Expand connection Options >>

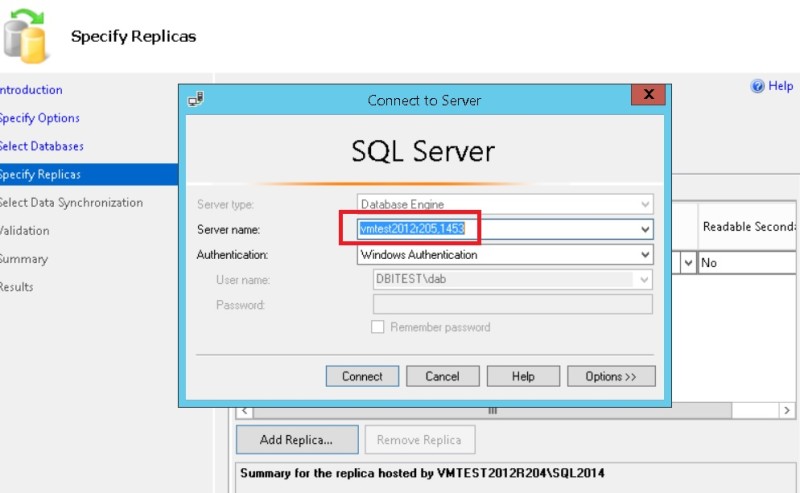[611, 376]
